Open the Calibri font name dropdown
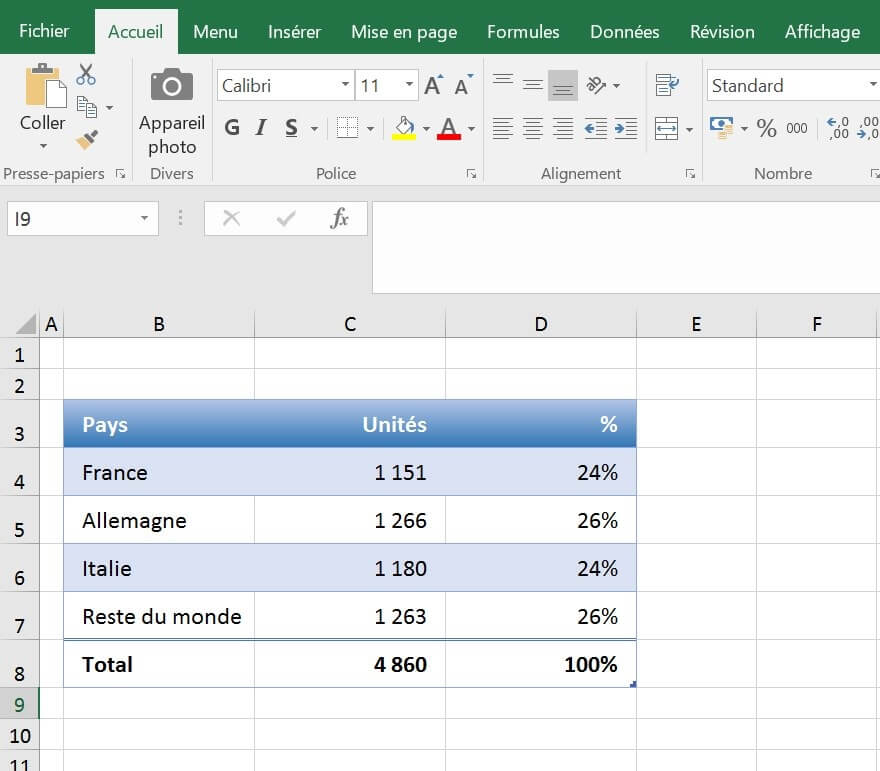This screenshot has width=880, height=771. 345,85
